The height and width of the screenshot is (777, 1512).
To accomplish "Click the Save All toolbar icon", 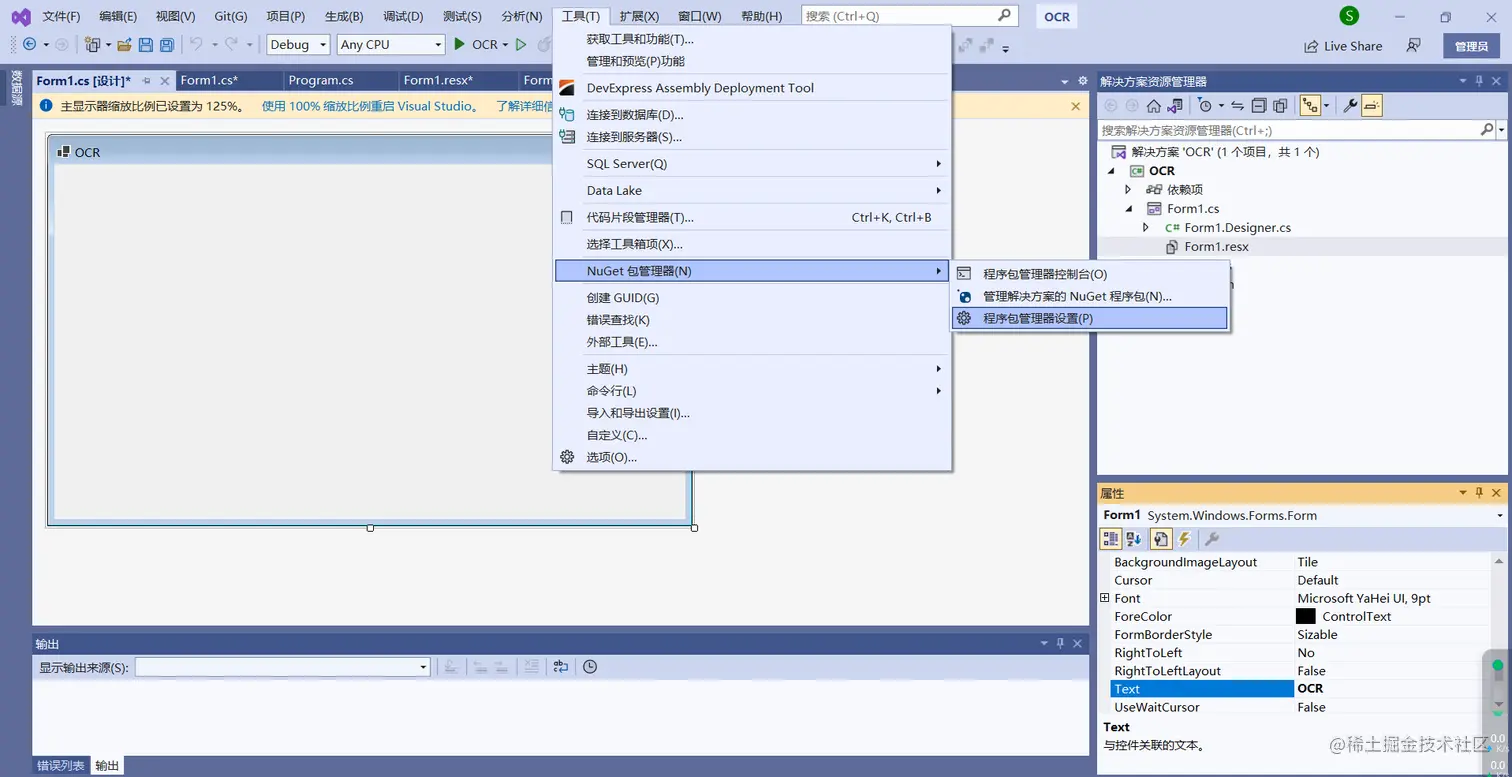I will tap(167, 45).
